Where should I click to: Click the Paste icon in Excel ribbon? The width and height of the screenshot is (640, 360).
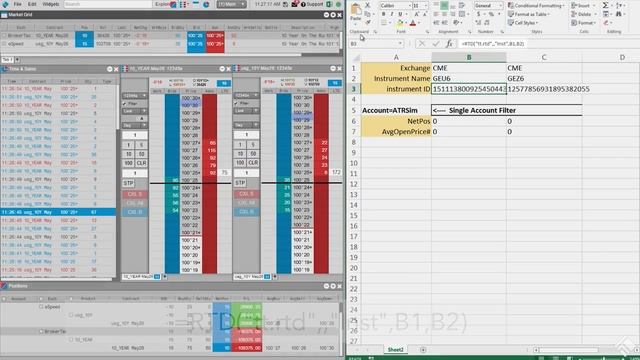(356, 9)
